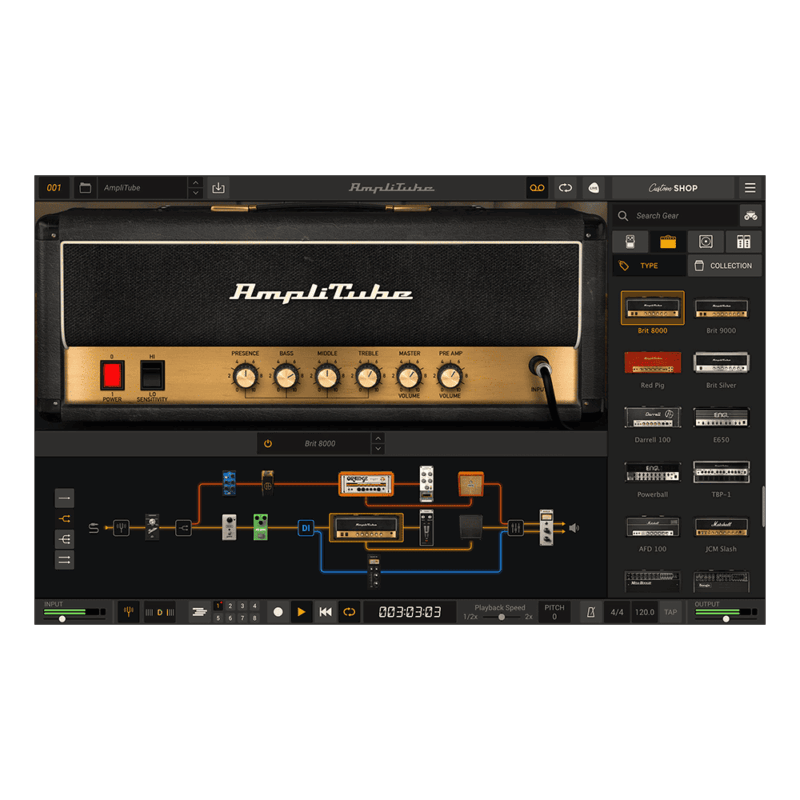The width and height of the screenshot is (800, 800).
Task: Toggle the D input mode button
Action: 160,612
